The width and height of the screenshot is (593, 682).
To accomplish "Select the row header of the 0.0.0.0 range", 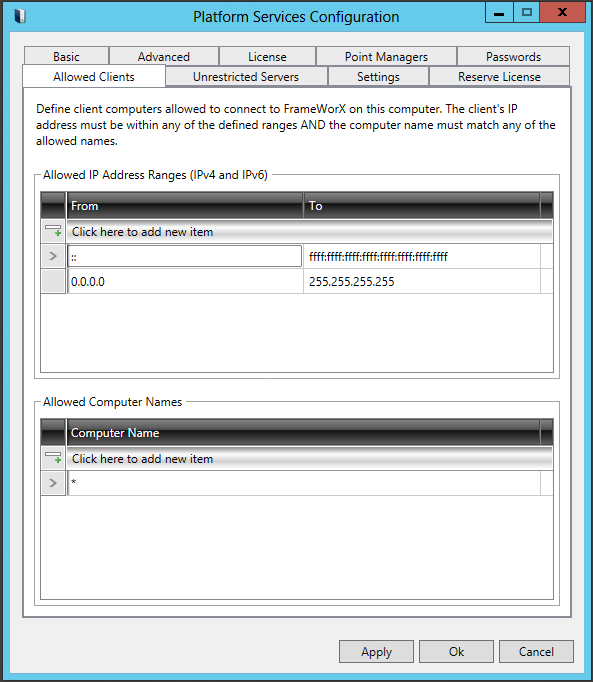I will [53, 281].
